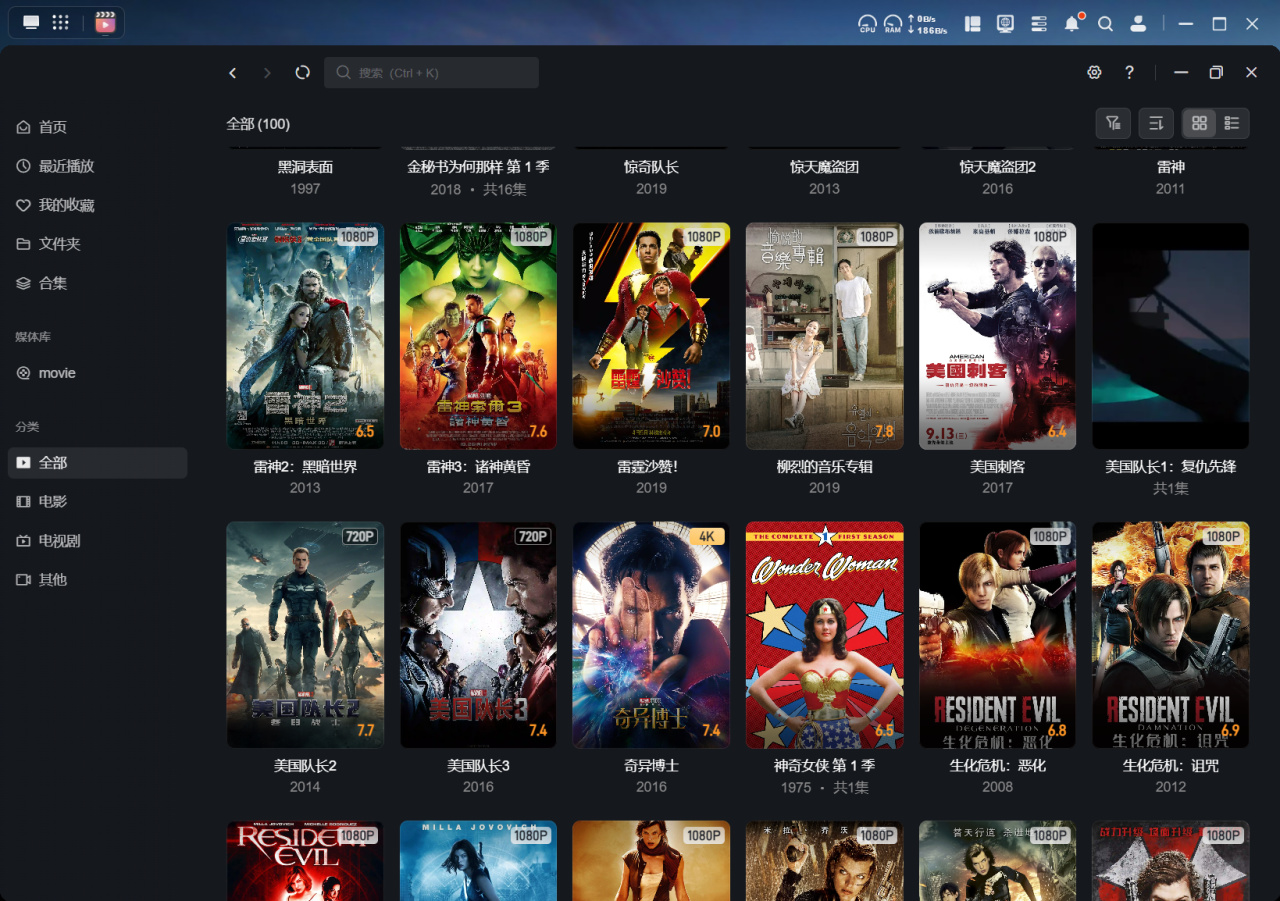This screenshot has height=901, width=1280.
Task: Open the filter options icon
Action: [1113, 123]
